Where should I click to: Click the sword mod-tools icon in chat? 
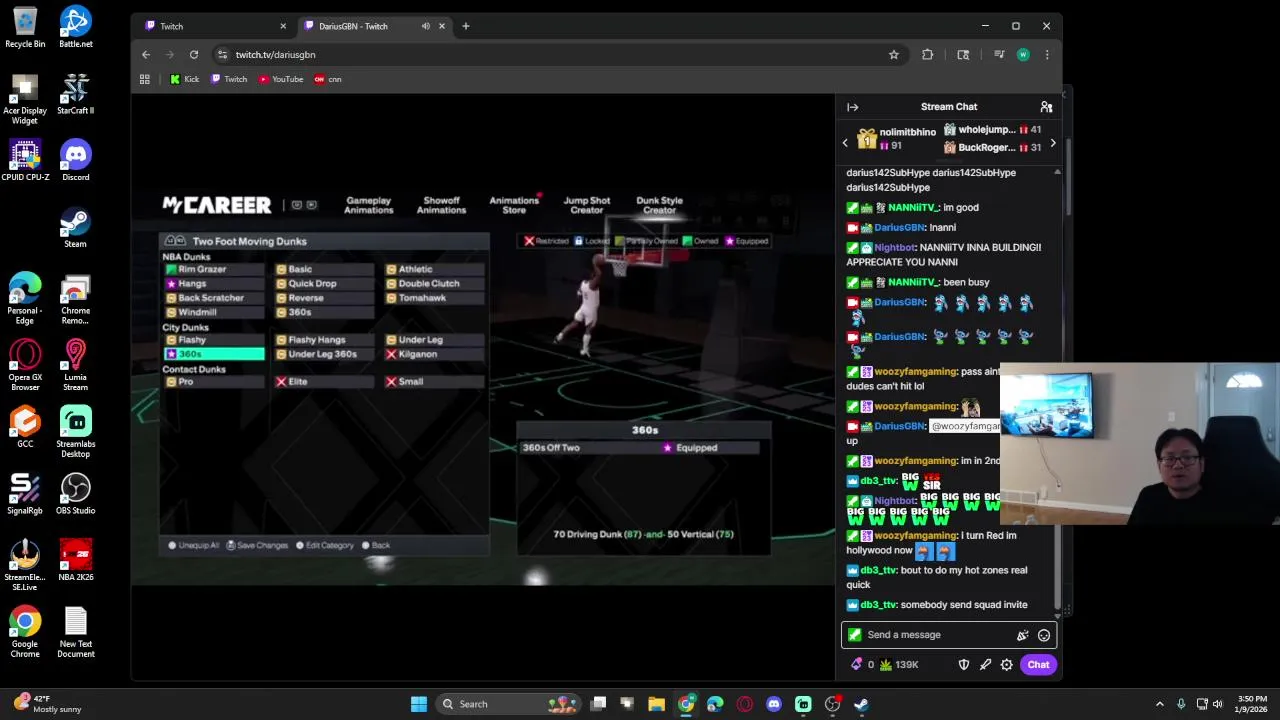click(985, 665)
